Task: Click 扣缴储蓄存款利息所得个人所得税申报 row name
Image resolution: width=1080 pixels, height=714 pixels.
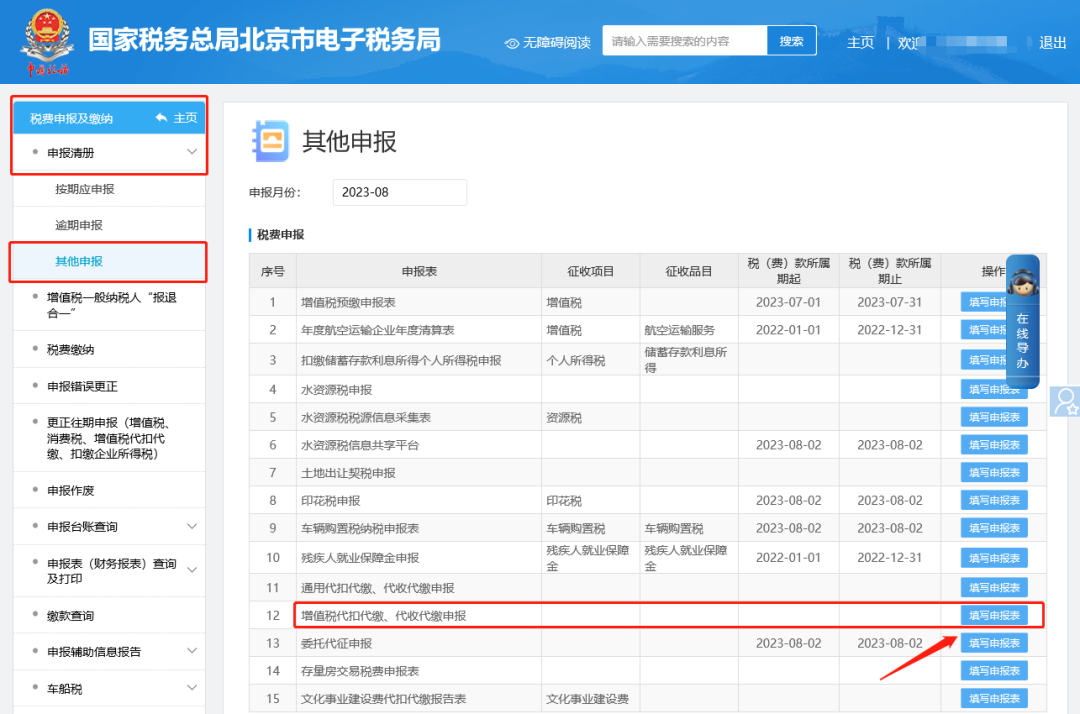Action: pyautogui.click(x=401, y=360)
